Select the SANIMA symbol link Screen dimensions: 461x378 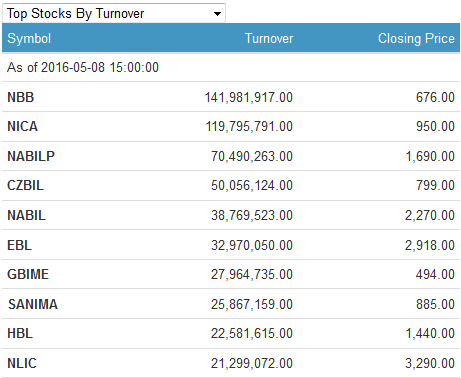point(33,304)
